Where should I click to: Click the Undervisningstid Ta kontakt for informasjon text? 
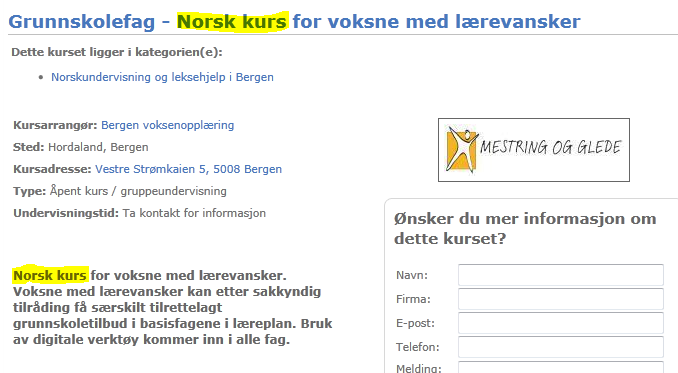coord(139,213)
